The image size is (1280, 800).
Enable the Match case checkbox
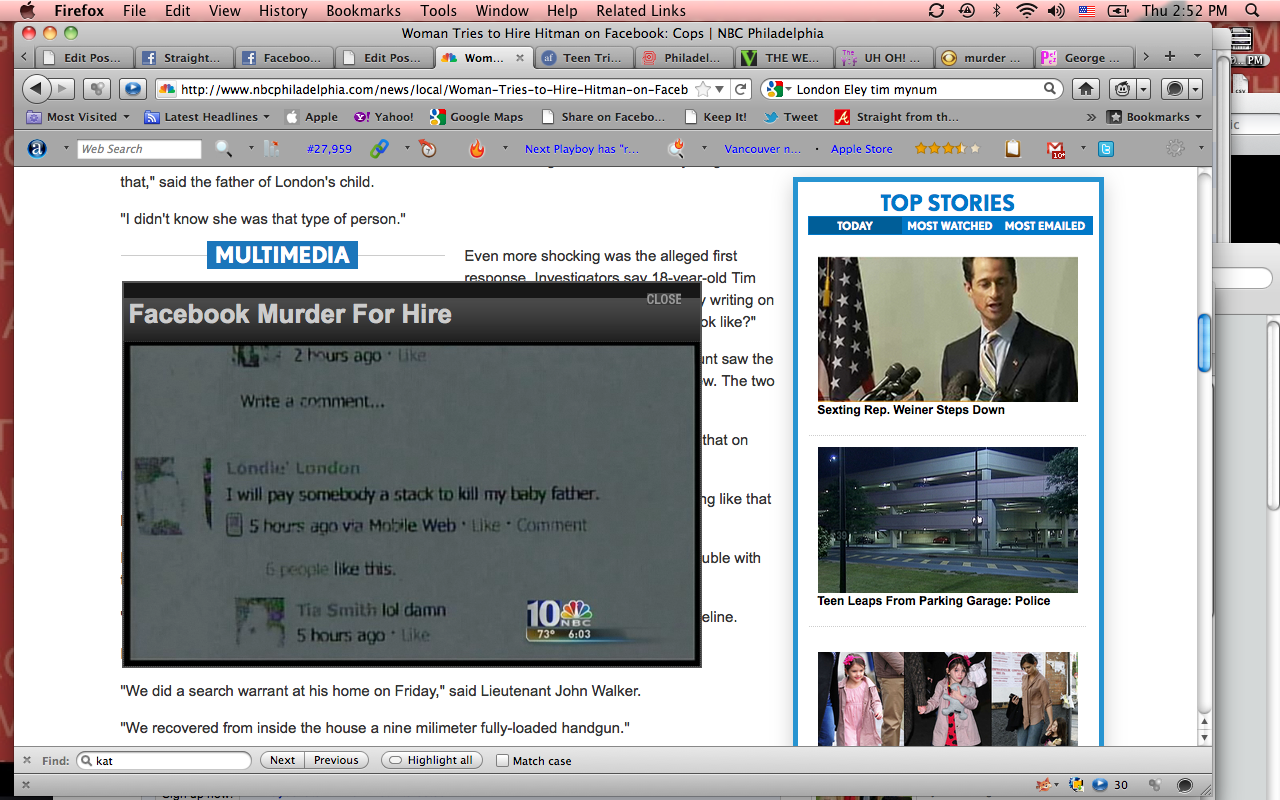[503, 761]
